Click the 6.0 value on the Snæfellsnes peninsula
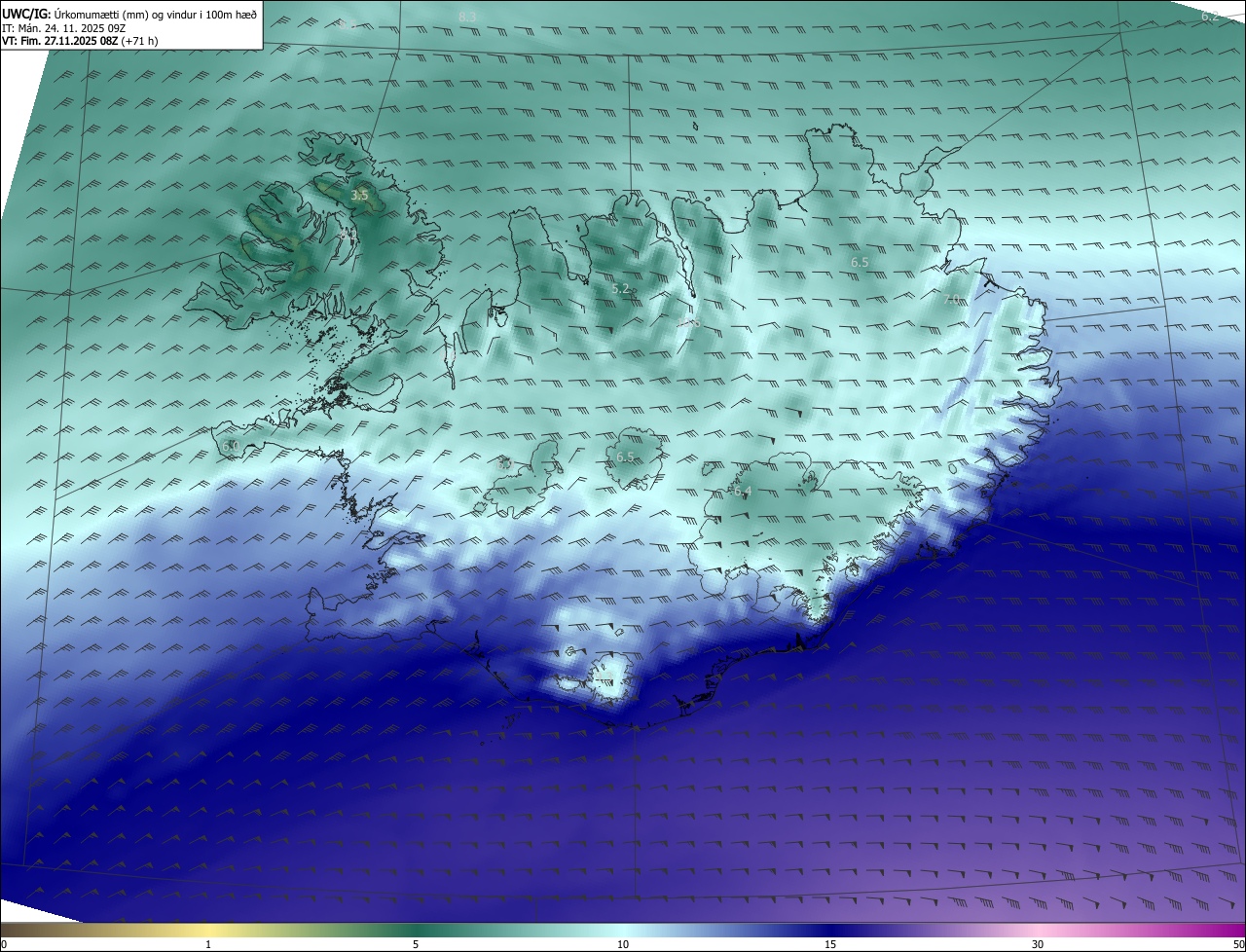The image size is (1246, 952). coord(230,446)
